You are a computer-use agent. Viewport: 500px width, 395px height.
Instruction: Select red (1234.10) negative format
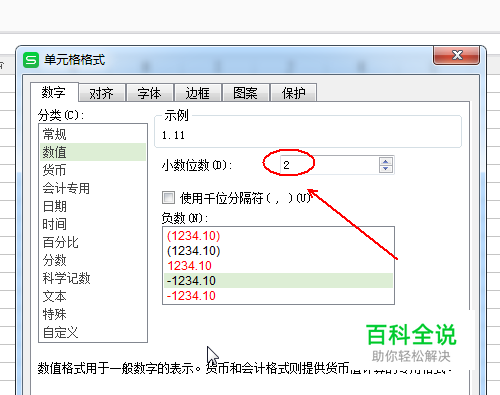pos(278,236)
